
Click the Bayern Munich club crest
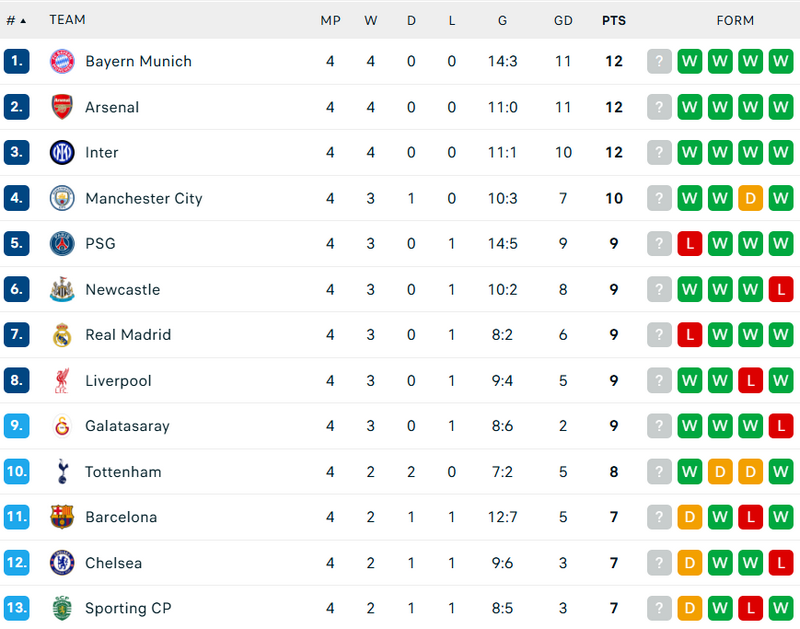point(62,61)
